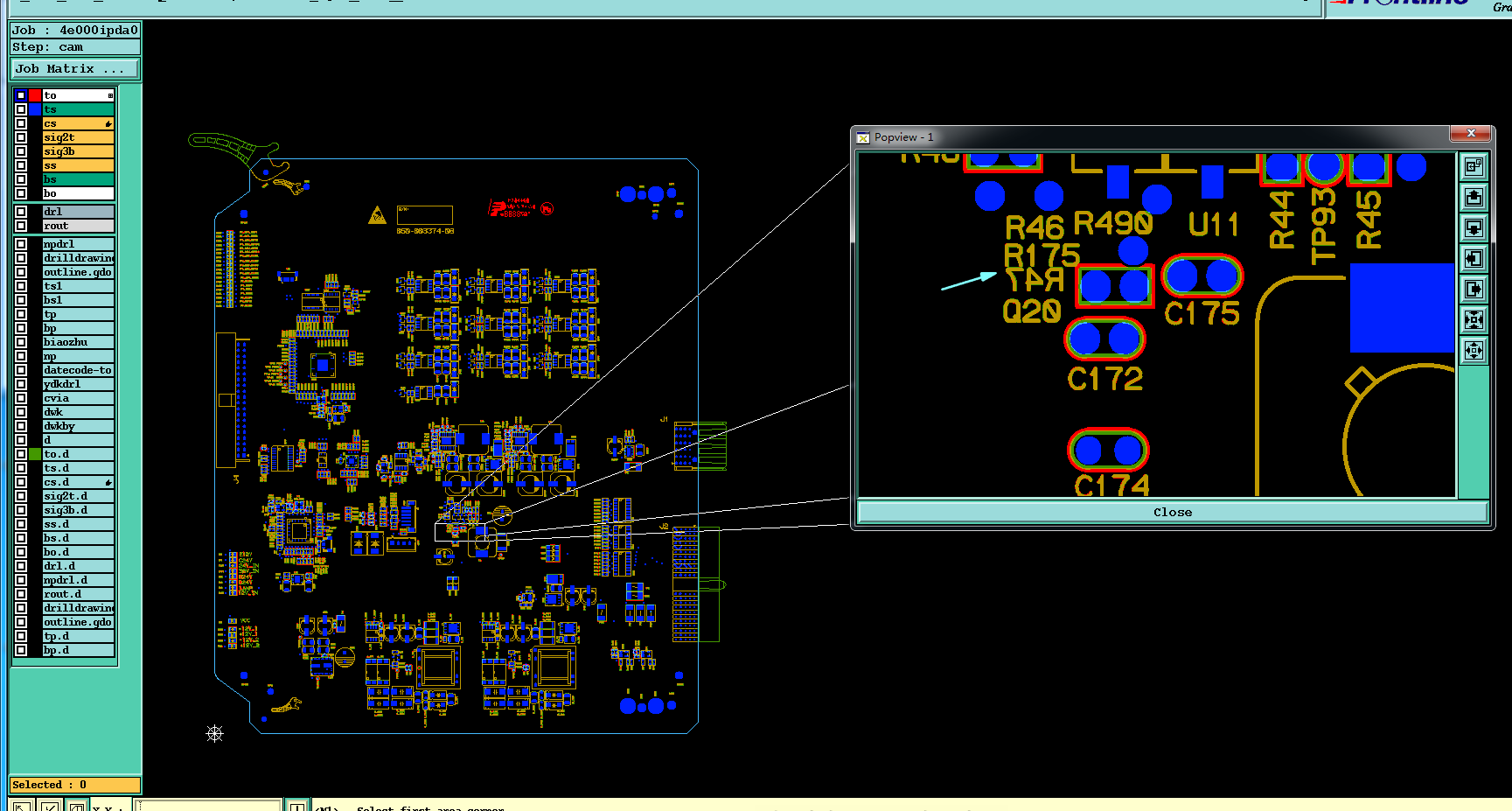1512x811 pixels.
Task: Click blue color swatch of layer ts
Action: [x=35, y=109]
